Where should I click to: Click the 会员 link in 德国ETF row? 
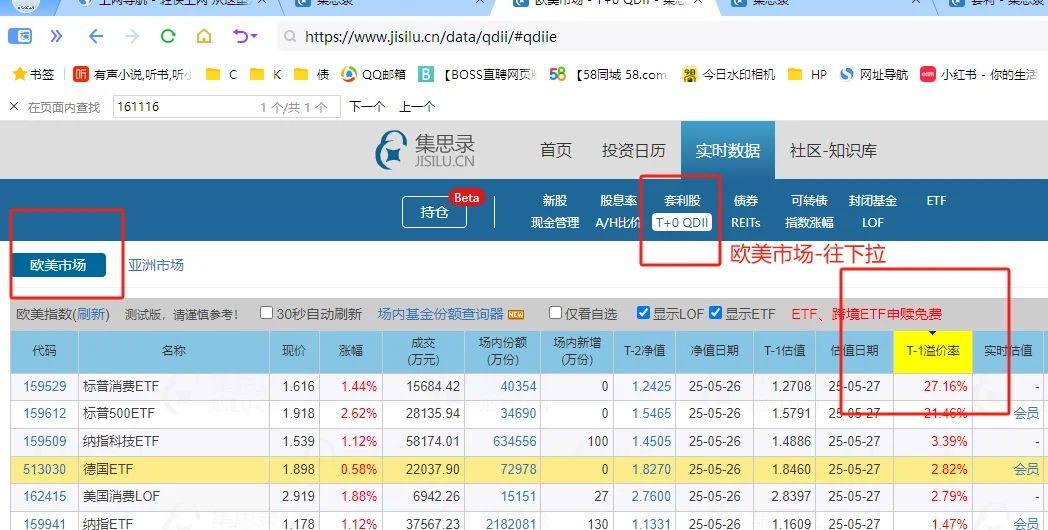(x=1026, y=469)
